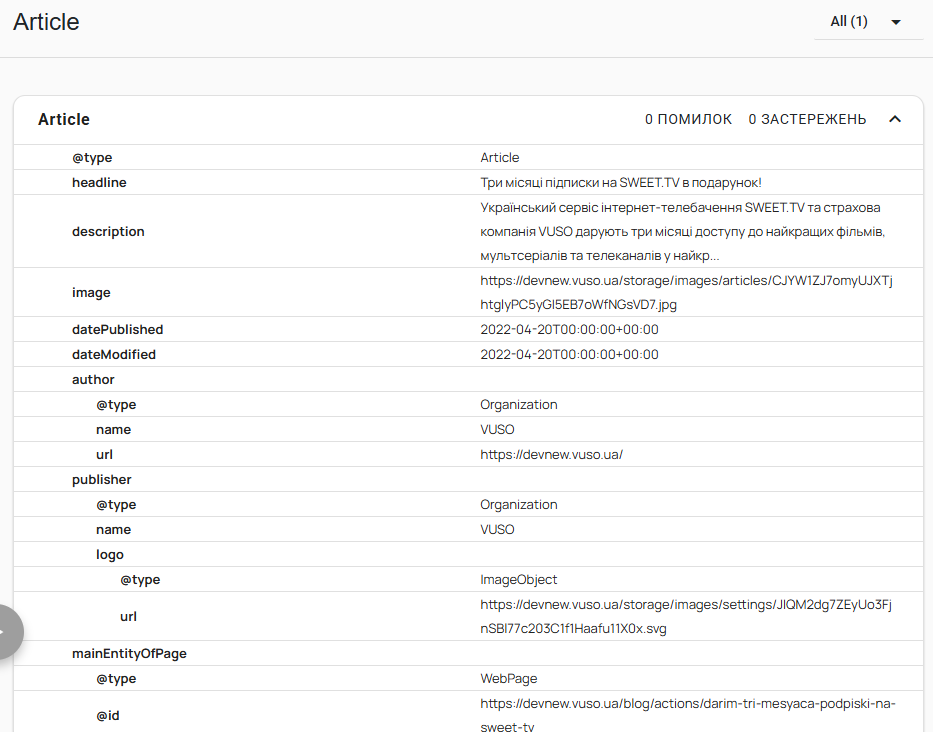Select the dateModified value 2022-04-20
The height and width of the screenshot is (732, 933).
pos(569,354)
